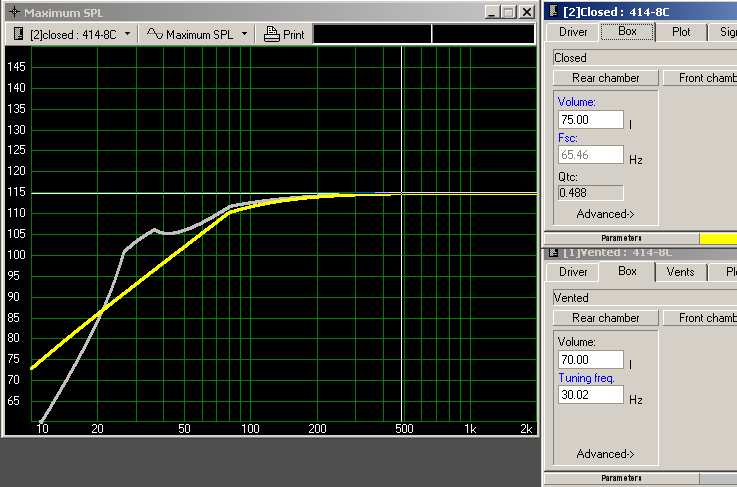Click the Volume field showing 70.00
737x487 pixels.
point(591,360)
